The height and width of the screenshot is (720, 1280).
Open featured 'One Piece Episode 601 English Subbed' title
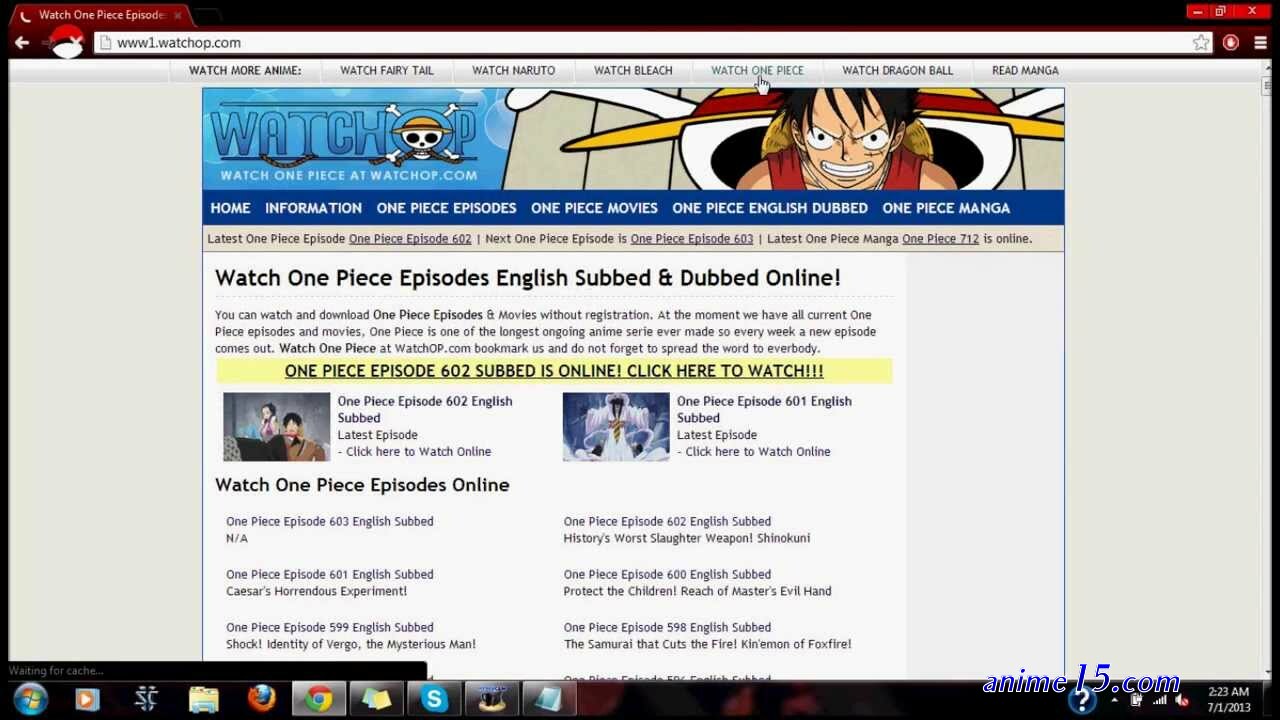(x=764, y=409)
